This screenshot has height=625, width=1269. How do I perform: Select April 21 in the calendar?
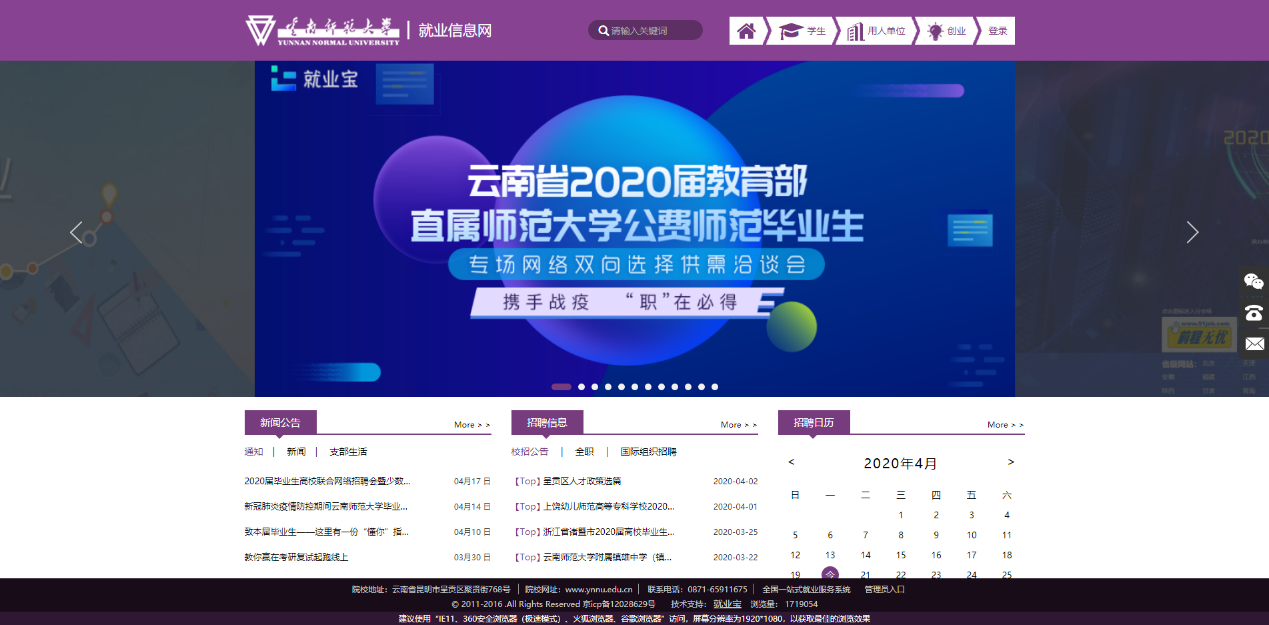[x=865, y=575]
